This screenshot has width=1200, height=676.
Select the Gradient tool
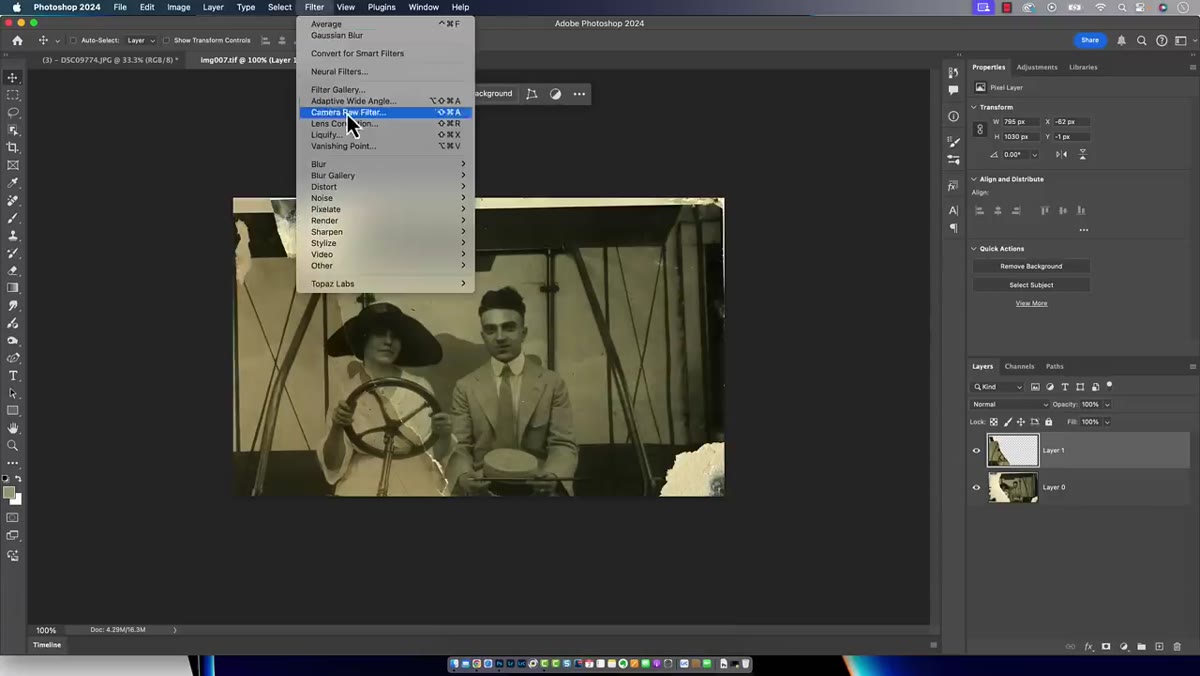(13, 288)
